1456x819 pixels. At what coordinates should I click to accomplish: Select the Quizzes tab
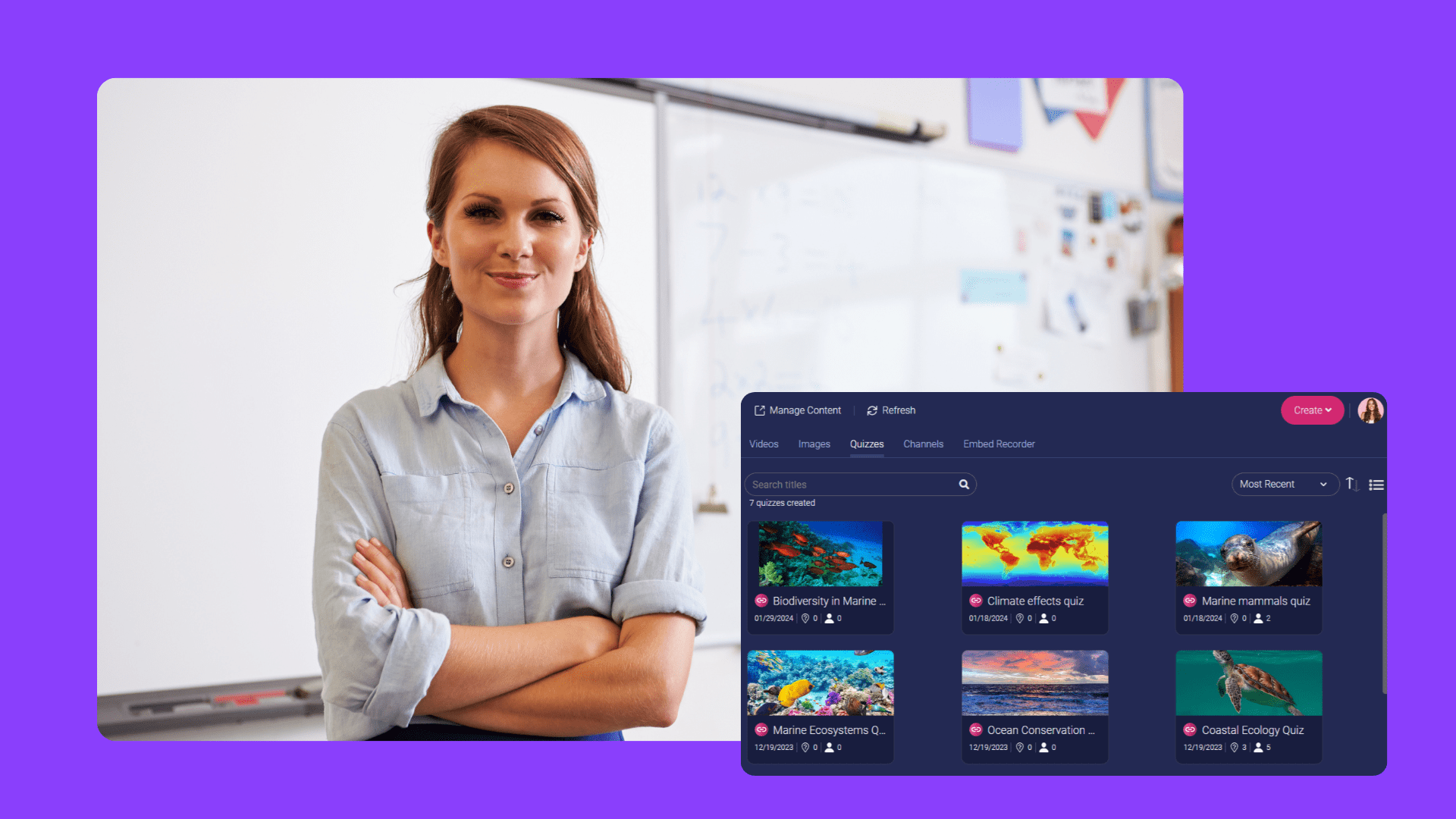[866, 444]
